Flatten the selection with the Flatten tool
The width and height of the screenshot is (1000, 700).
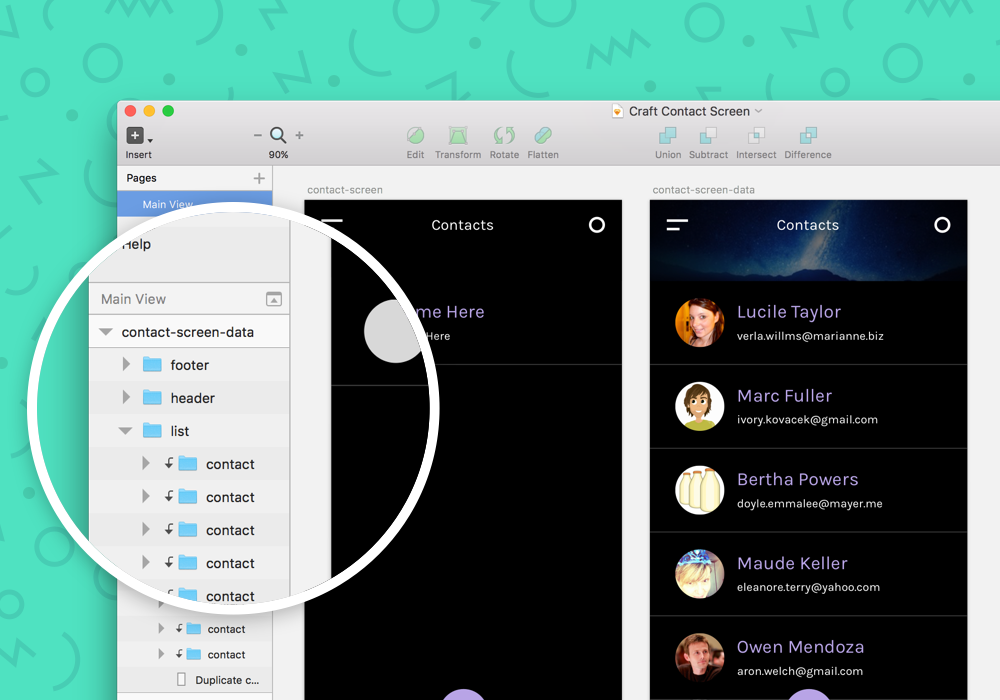tap(543, 140)
